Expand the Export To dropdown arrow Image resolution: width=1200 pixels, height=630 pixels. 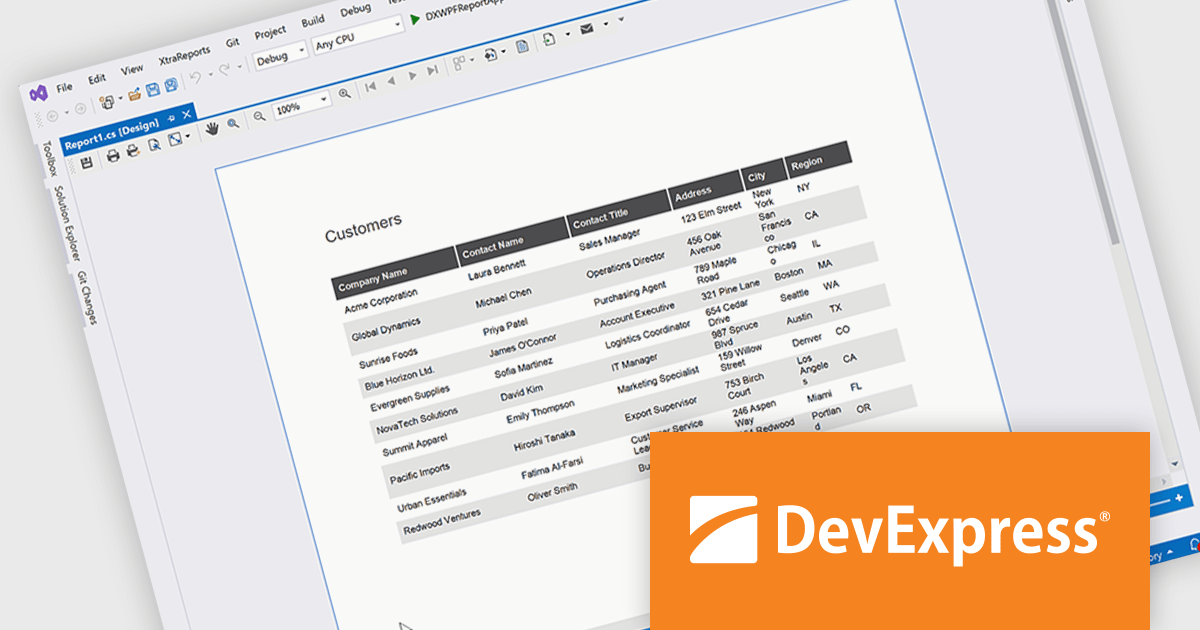pyautogui.click(x=567, y=33)
